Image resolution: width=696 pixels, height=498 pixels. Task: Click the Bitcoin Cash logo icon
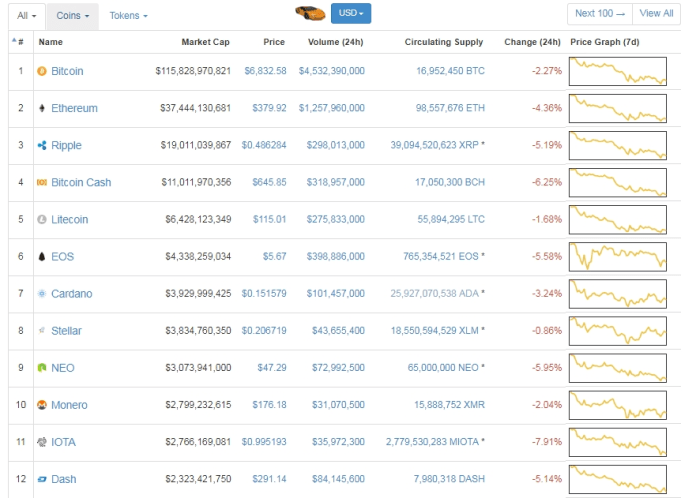coord(41,182)
